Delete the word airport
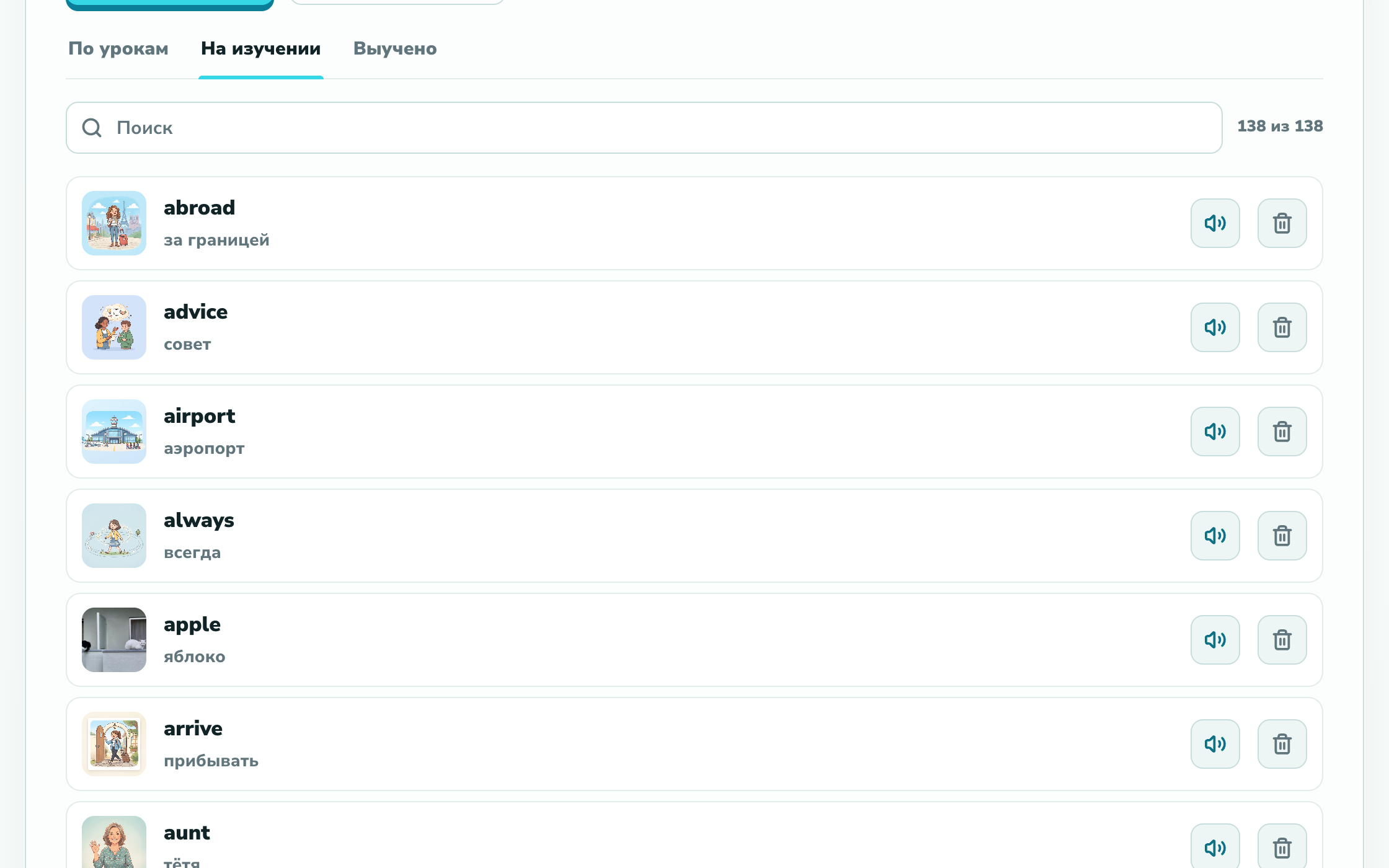This screenshot has width=1389, height=868. 1282,432
